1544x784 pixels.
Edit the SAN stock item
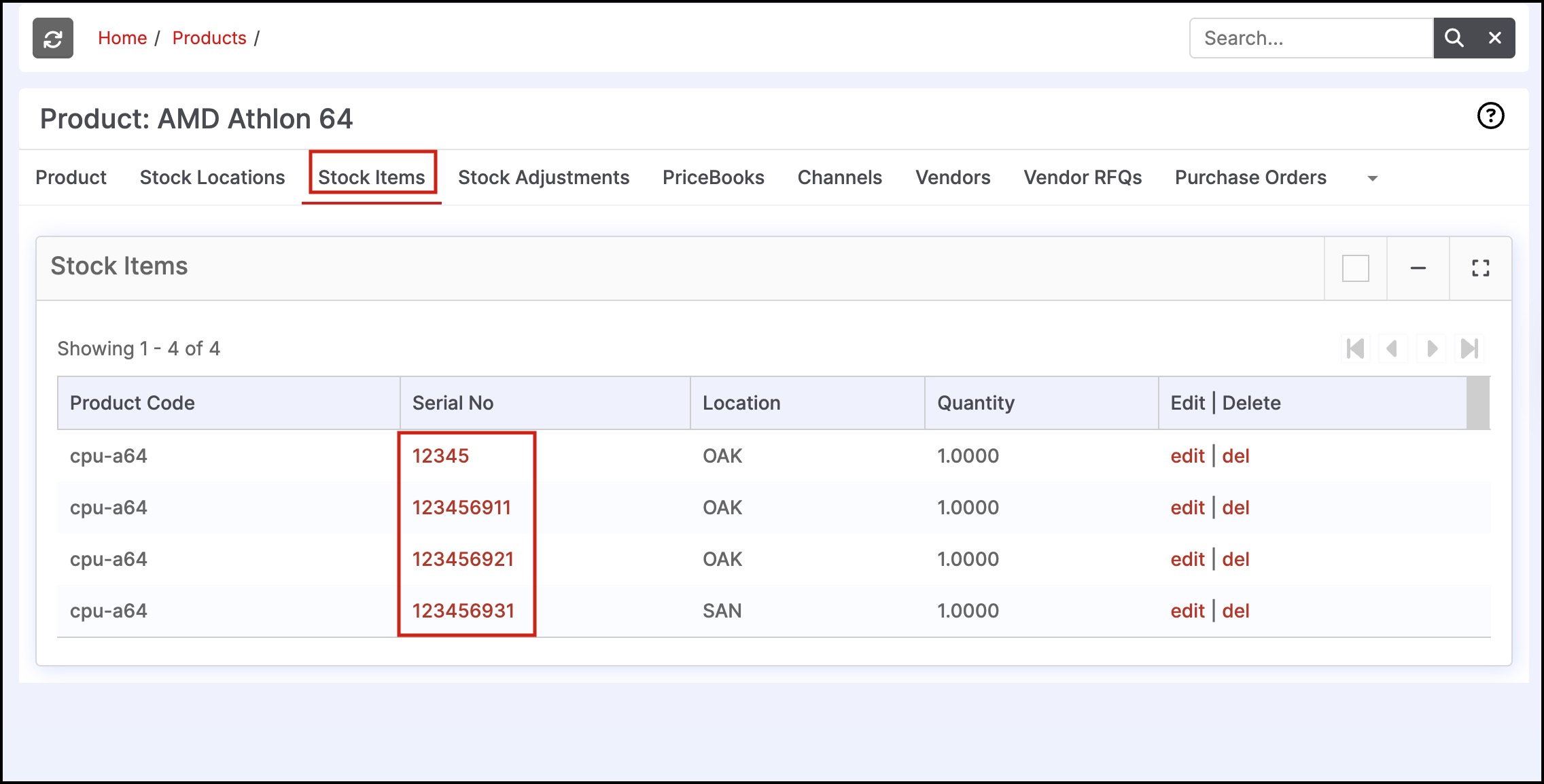[x=1187, y=611]
